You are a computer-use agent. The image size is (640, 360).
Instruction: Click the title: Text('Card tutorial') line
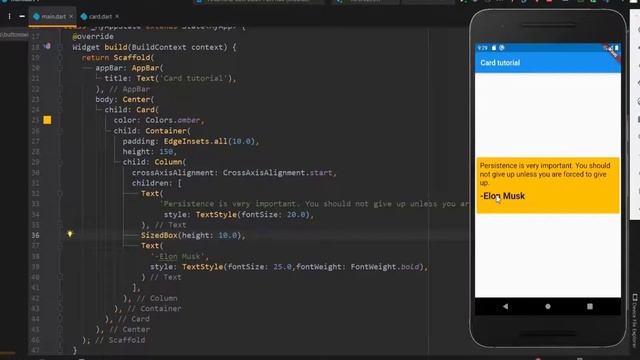point(170,78)
